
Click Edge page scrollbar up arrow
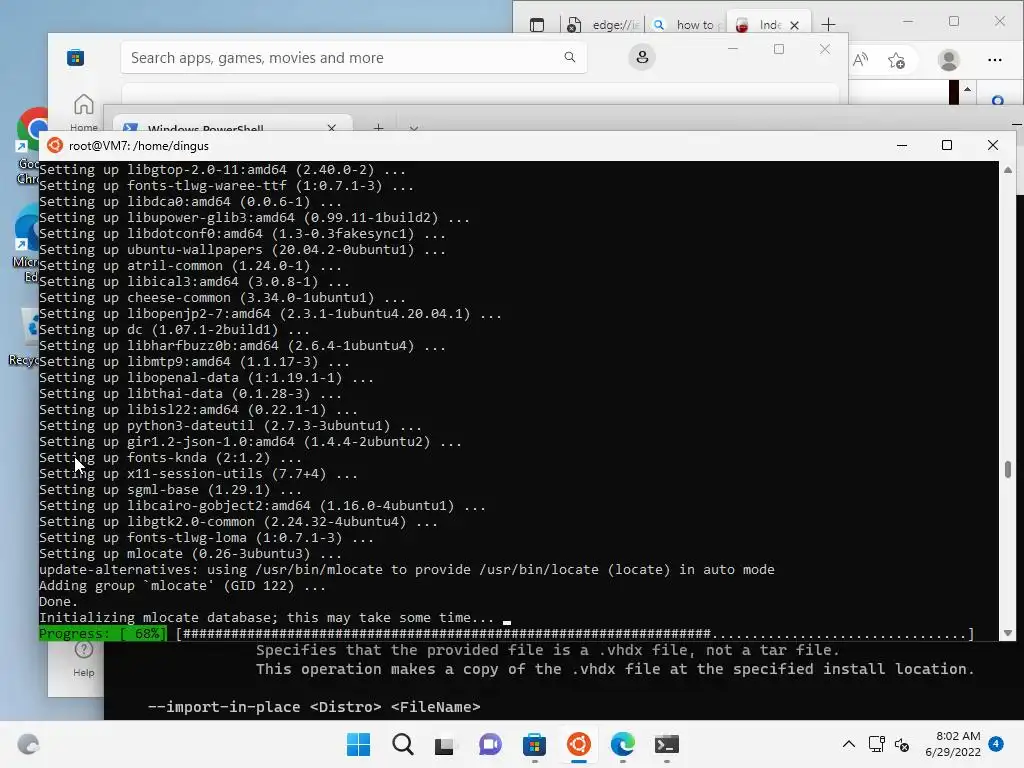(967, 89)
